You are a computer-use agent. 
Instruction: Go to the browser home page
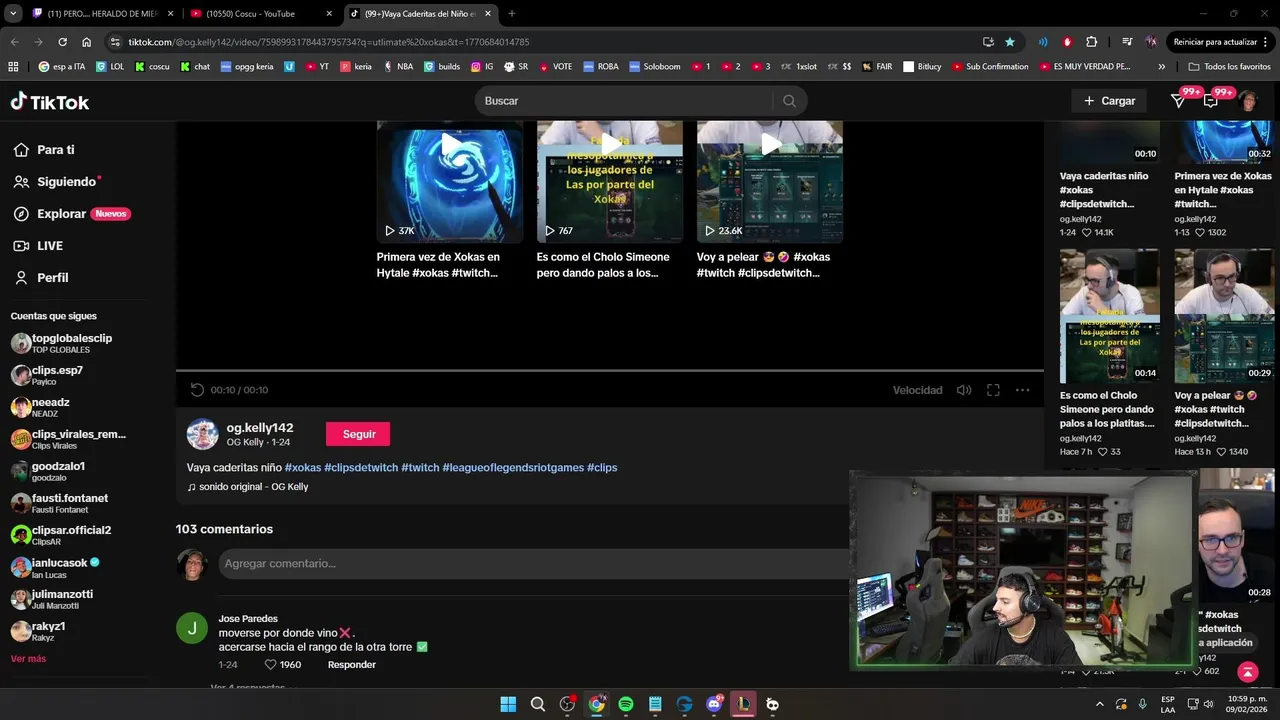coord(87,42)
